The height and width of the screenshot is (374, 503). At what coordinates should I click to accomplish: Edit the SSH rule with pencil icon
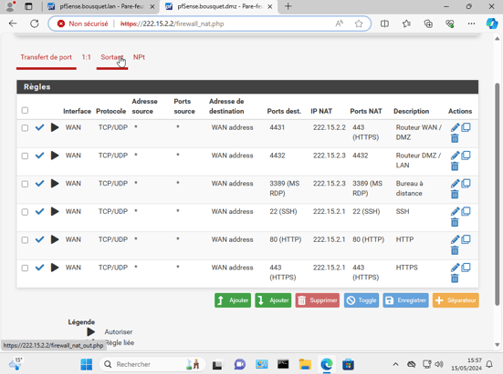pyautogui.click(x=455, y=211)
